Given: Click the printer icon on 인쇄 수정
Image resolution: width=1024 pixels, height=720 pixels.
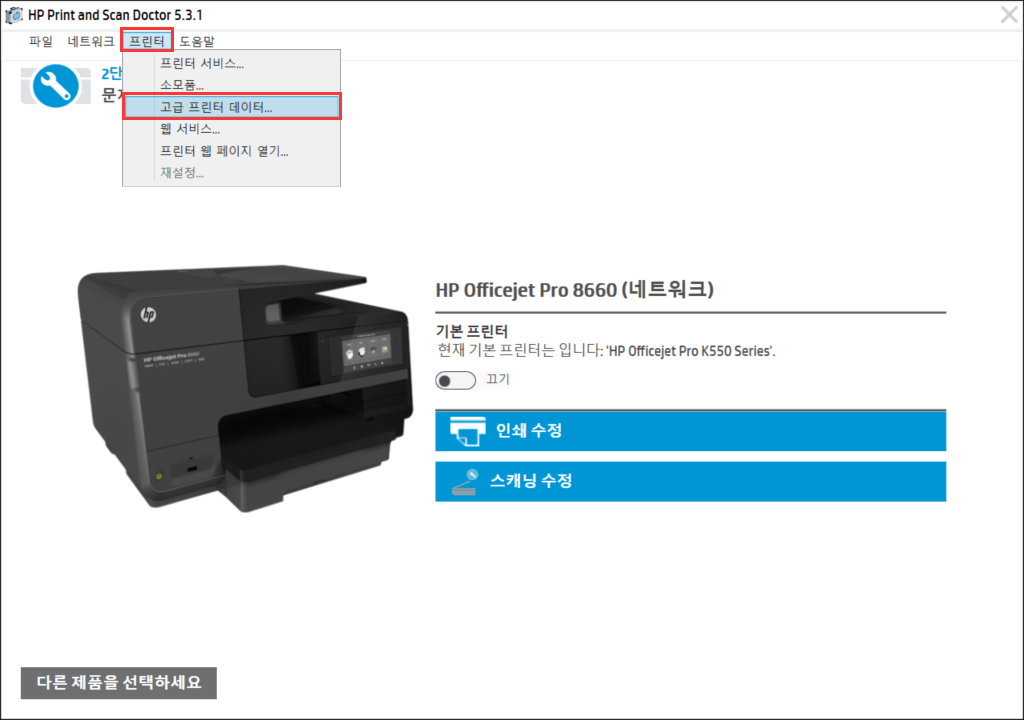Looking at the screenshot, I should point(468,431).
